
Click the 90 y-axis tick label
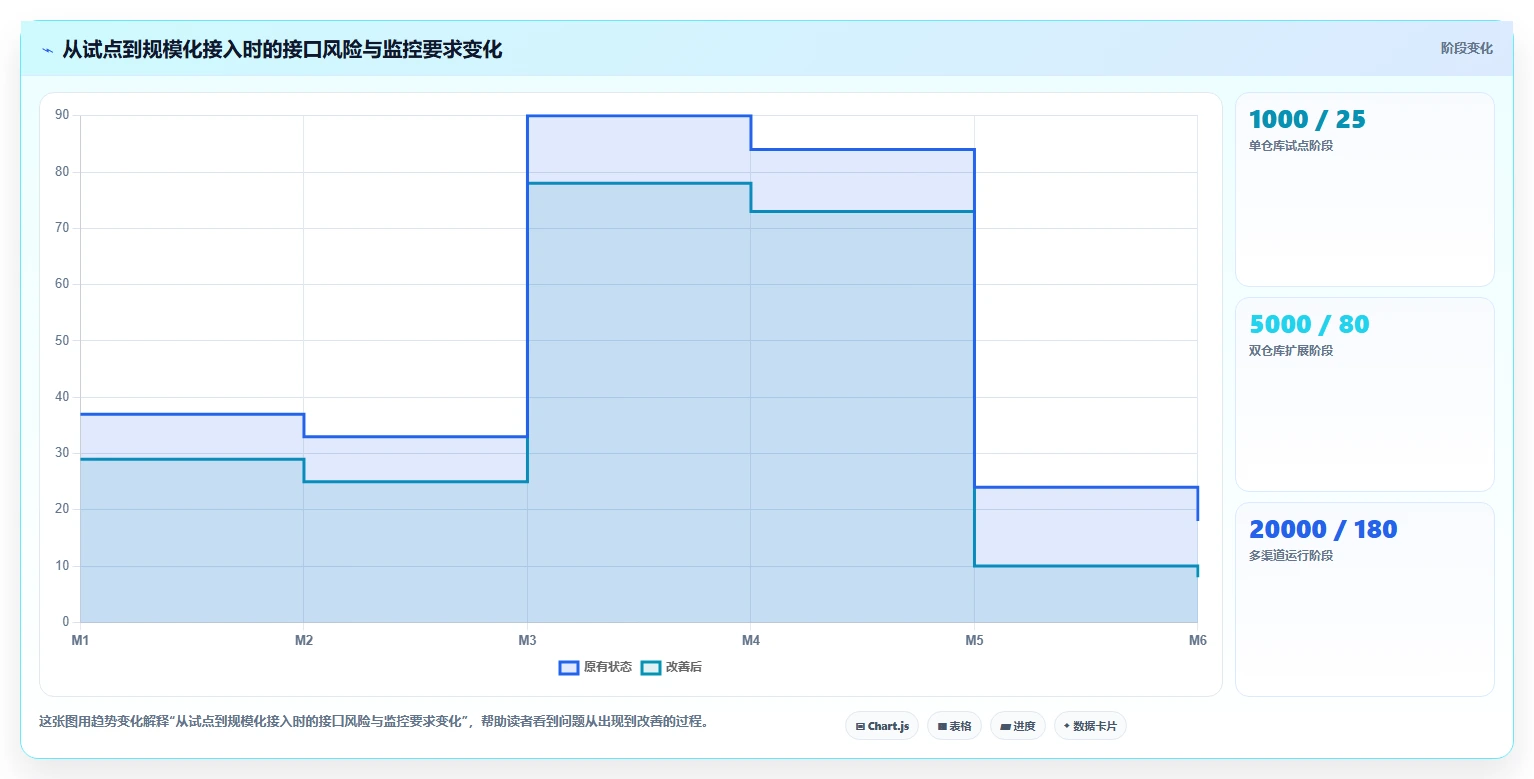62,115
